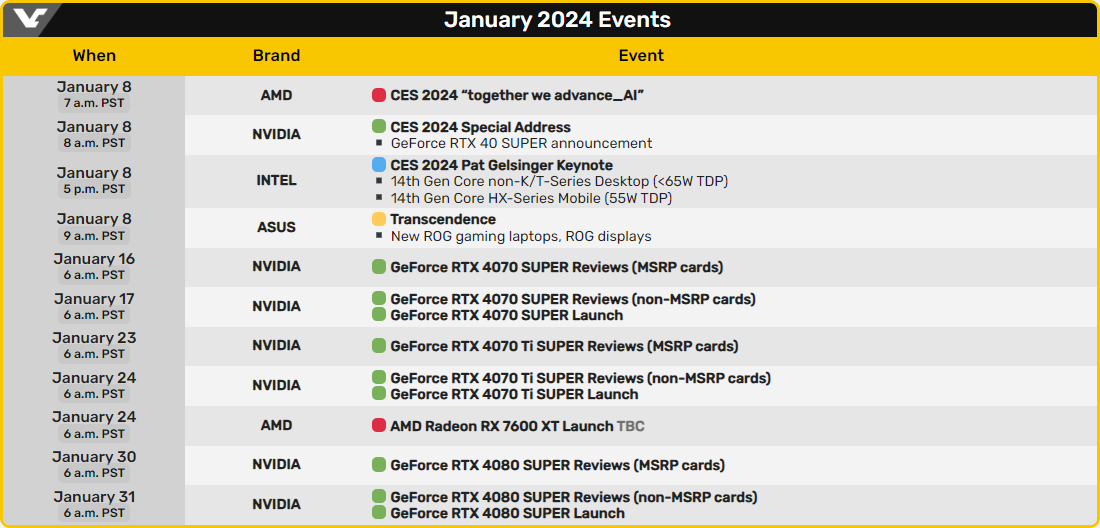Click "NVIDIA" brand in the January 30 row
The image size is (1100, 528).
pyautogui.click(x=276, y=464)
